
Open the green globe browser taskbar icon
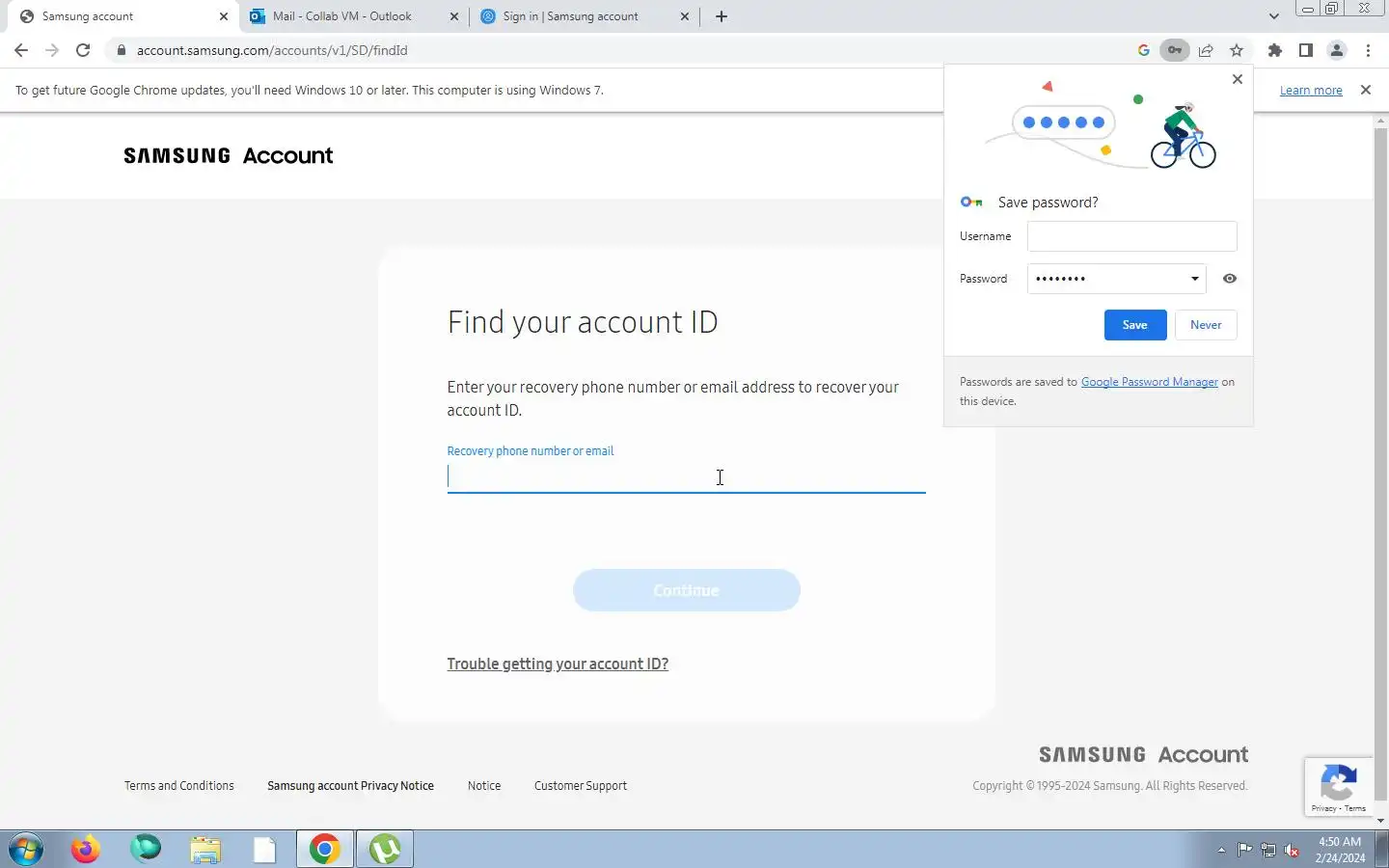coord(146,850)
